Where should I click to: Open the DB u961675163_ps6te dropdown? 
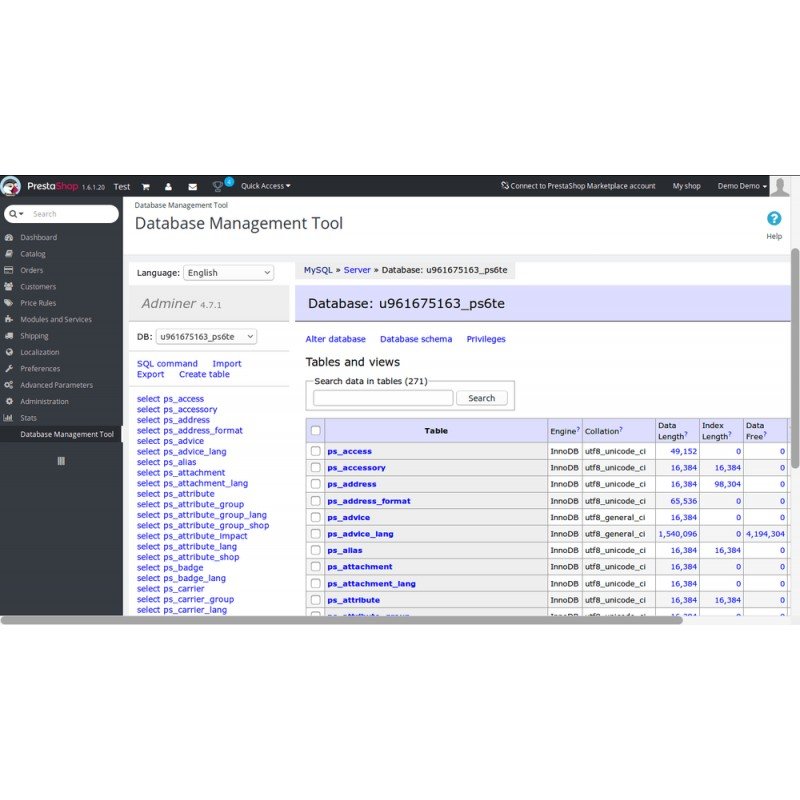[x=206, y=337]
